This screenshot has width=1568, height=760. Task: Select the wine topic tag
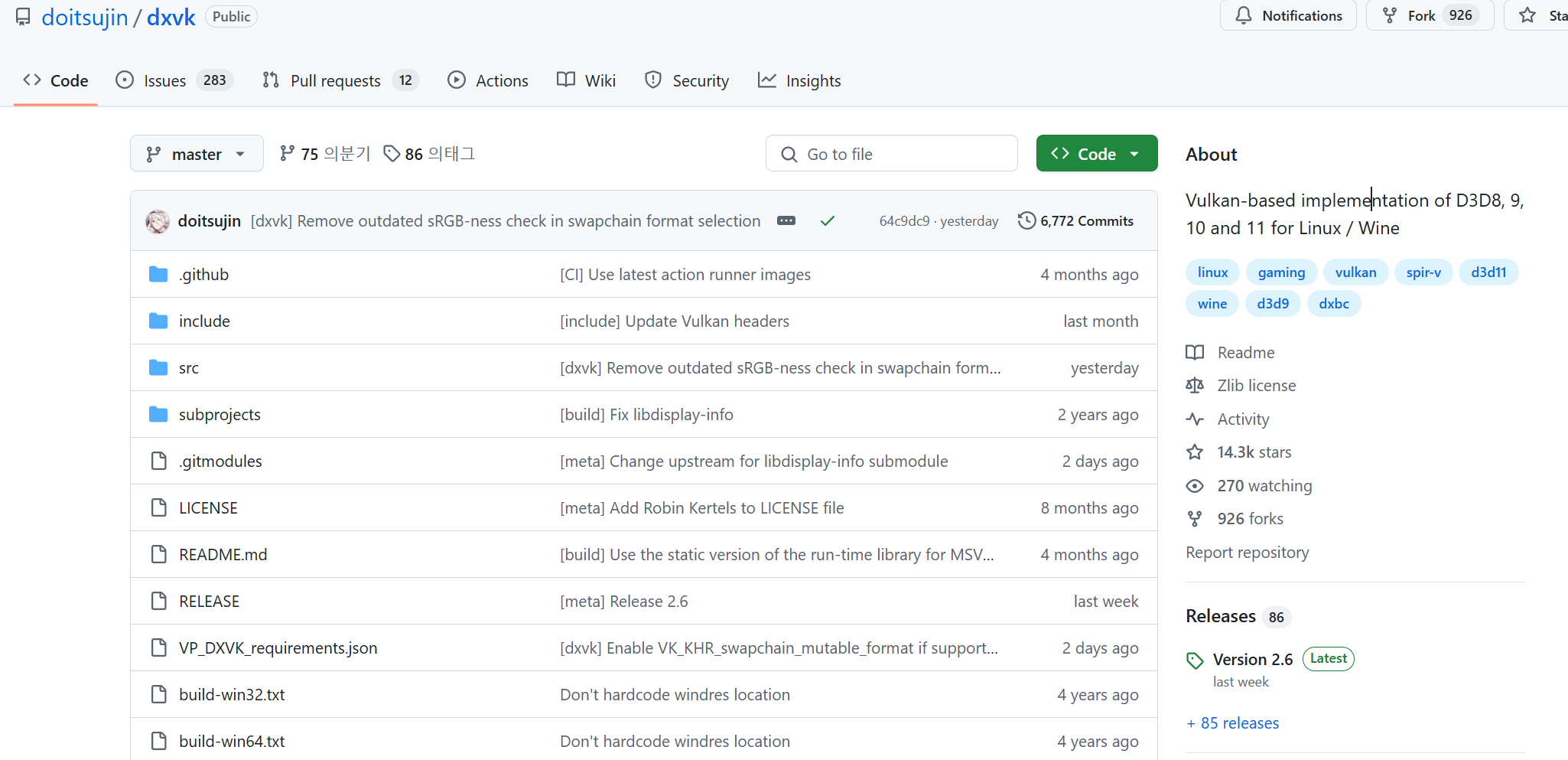point(1212,304)
